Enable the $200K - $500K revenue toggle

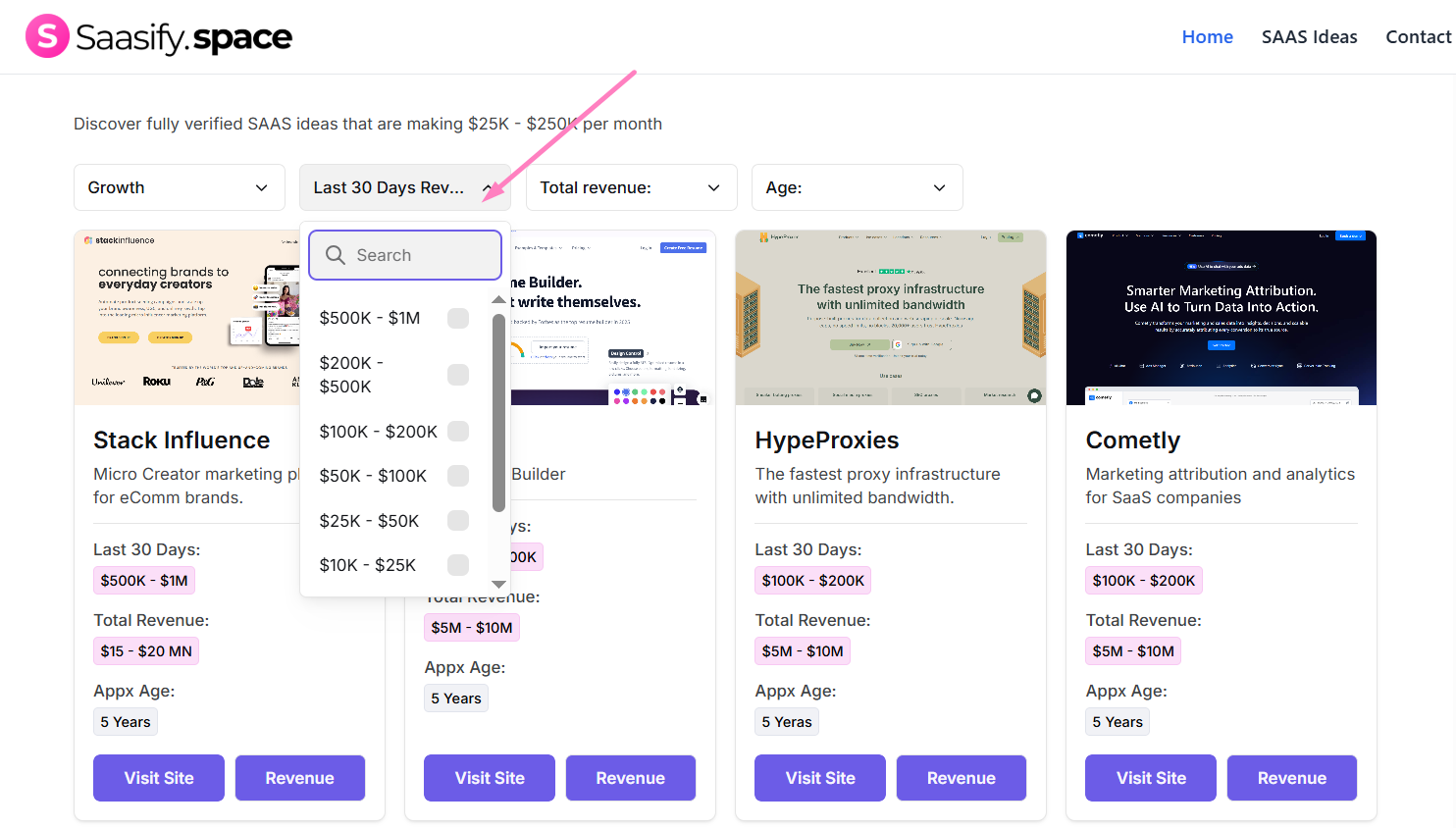point(457,374)
